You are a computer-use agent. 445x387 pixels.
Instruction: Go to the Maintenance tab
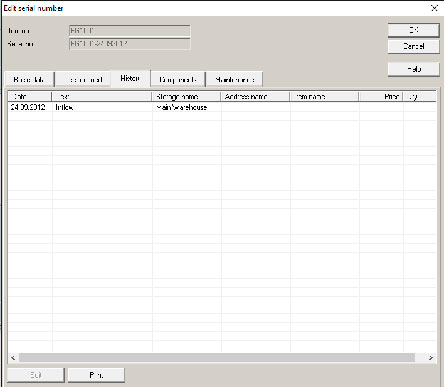tap(235, 79)
